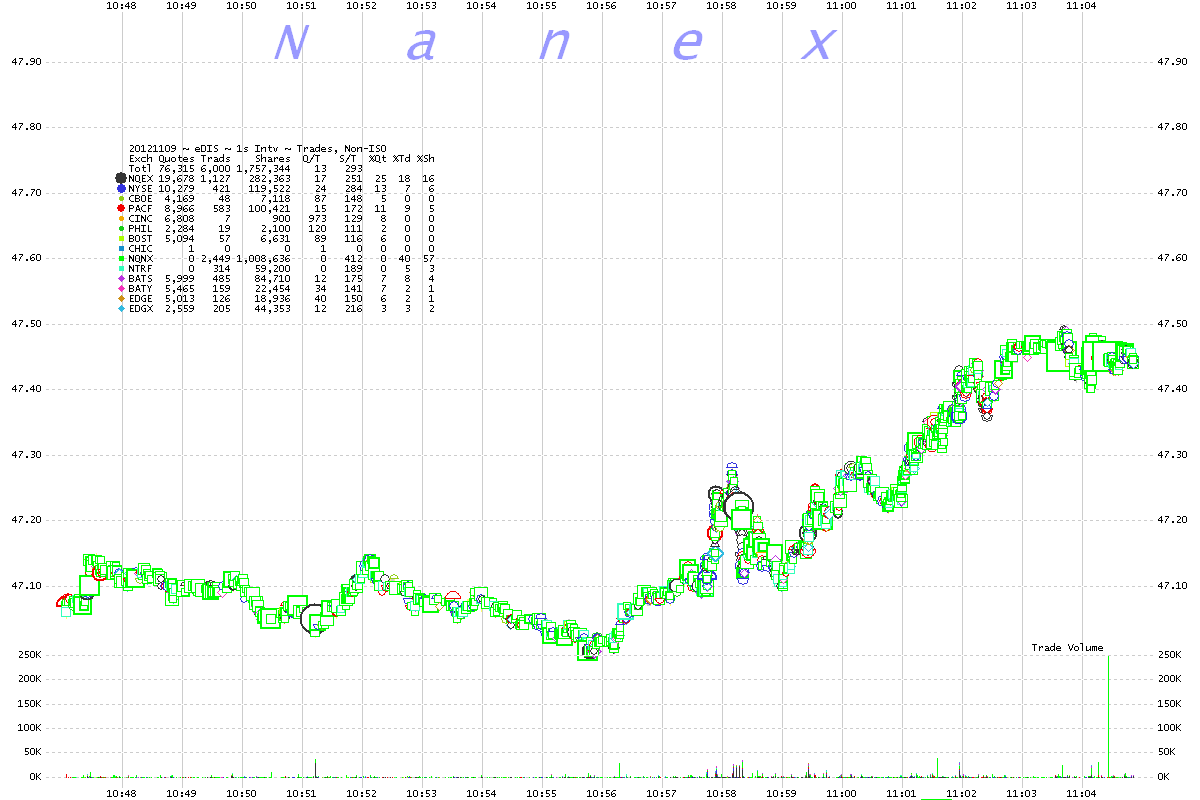Click the EDGX shares value '44,353'
The height and width of the screenshot is (800, 1200).
(x=273, y=308)
